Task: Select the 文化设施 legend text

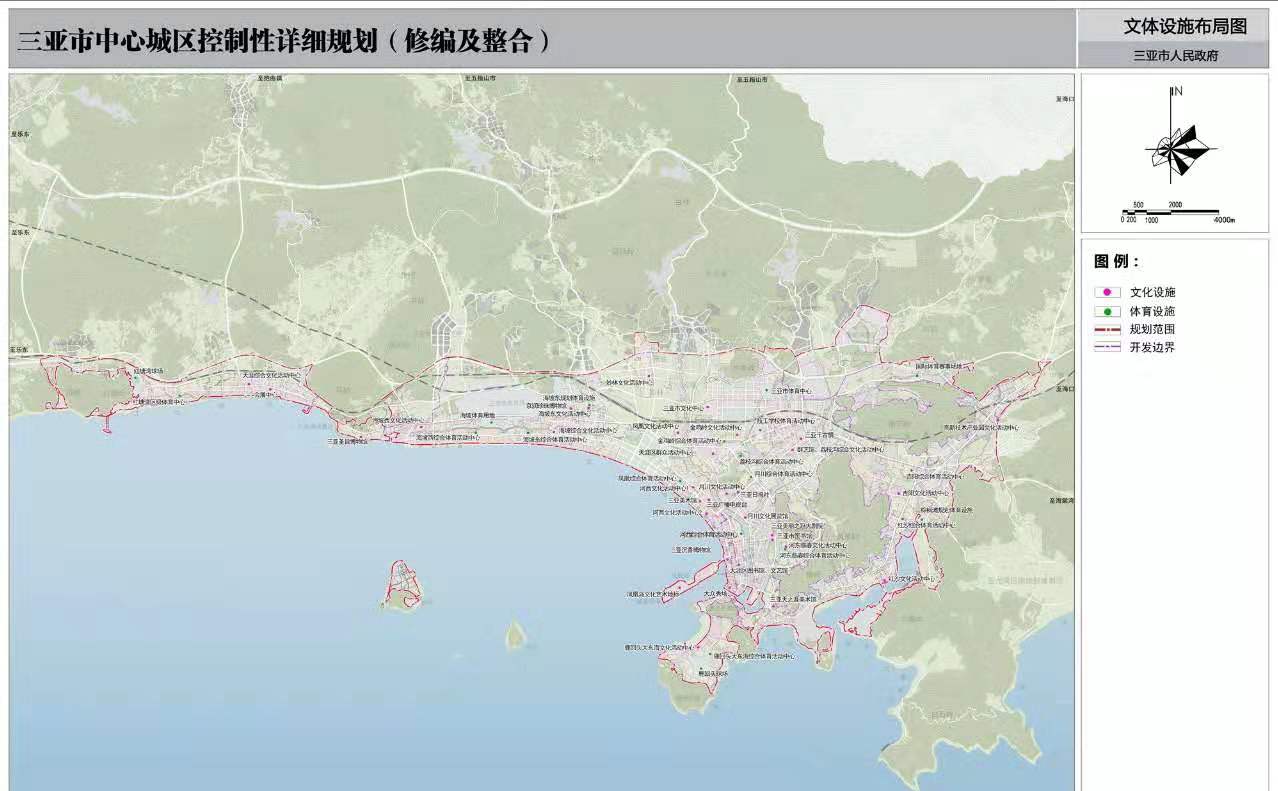Action: pyautogui.click(x=1152, y=293)
